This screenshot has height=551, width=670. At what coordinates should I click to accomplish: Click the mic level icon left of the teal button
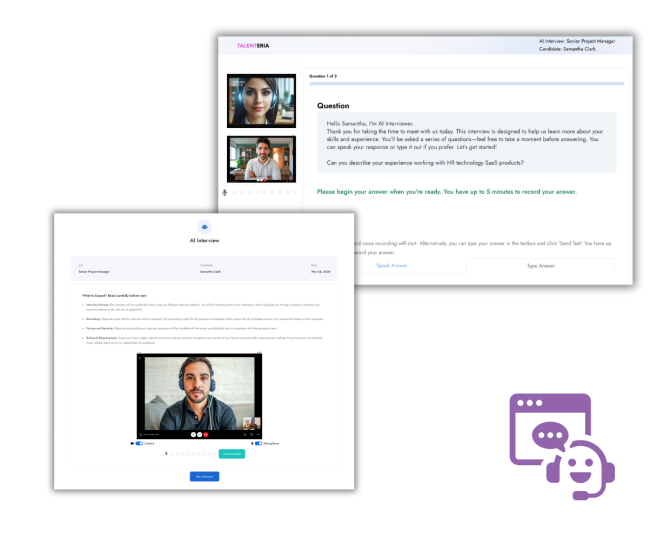coord(166,454)
